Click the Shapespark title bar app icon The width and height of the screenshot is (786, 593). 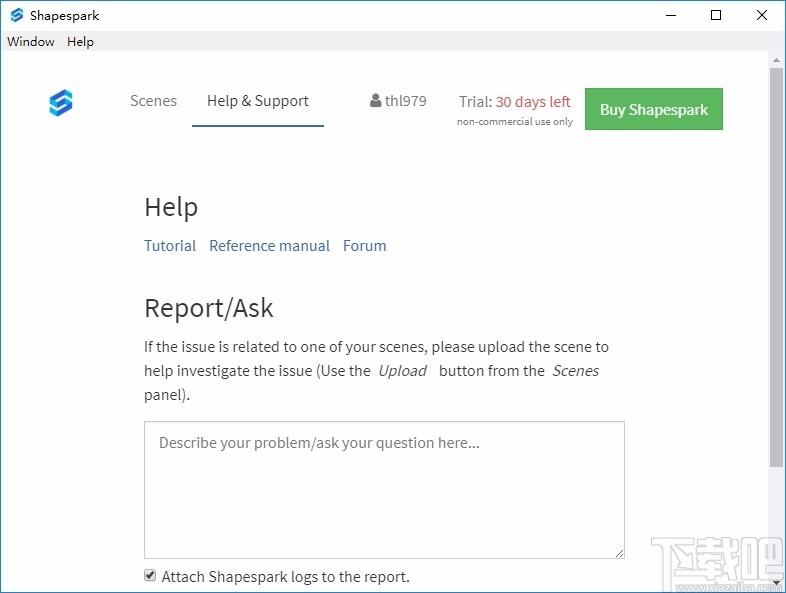point(16,15)
